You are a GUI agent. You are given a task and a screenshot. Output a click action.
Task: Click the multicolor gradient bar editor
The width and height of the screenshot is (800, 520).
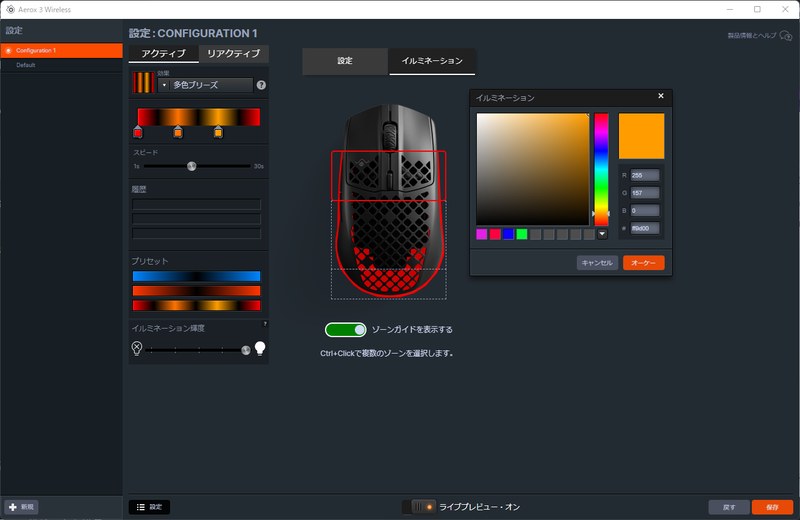(199, 117)
